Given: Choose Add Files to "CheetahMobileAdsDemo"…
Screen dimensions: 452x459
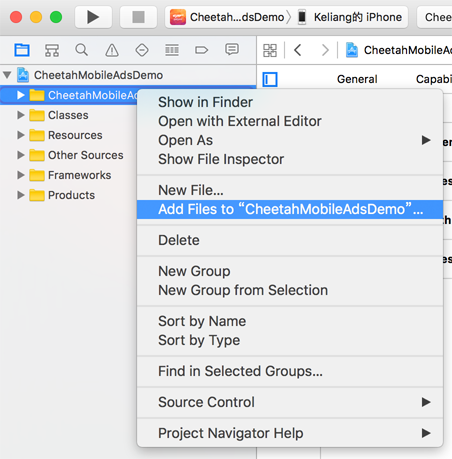Looking at the screenshot, I should [x=290, y=209].
